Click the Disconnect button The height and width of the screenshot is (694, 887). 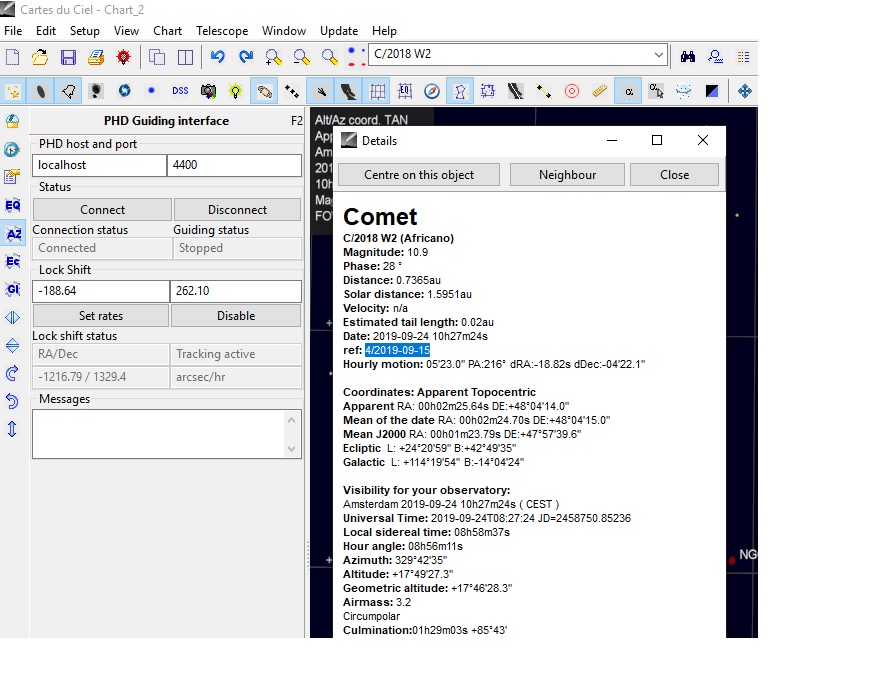pos(237,209)
